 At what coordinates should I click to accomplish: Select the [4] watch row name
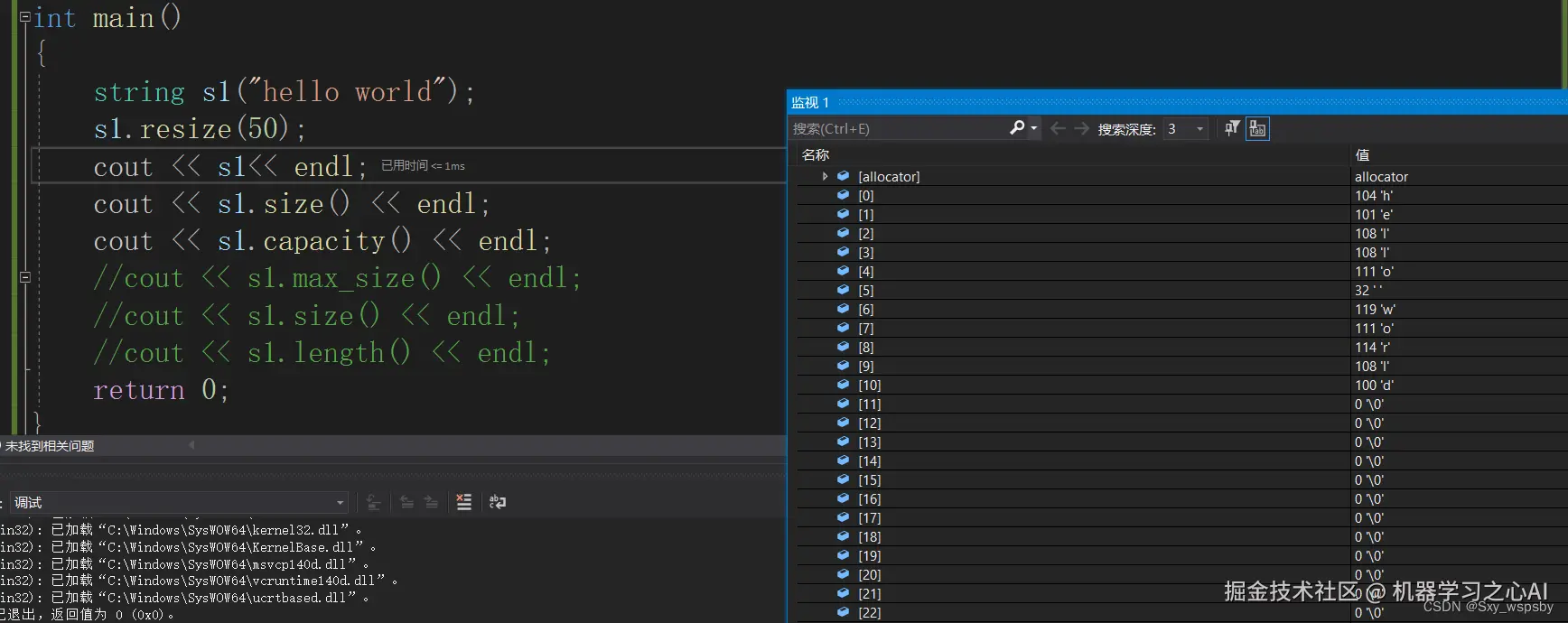865,271
